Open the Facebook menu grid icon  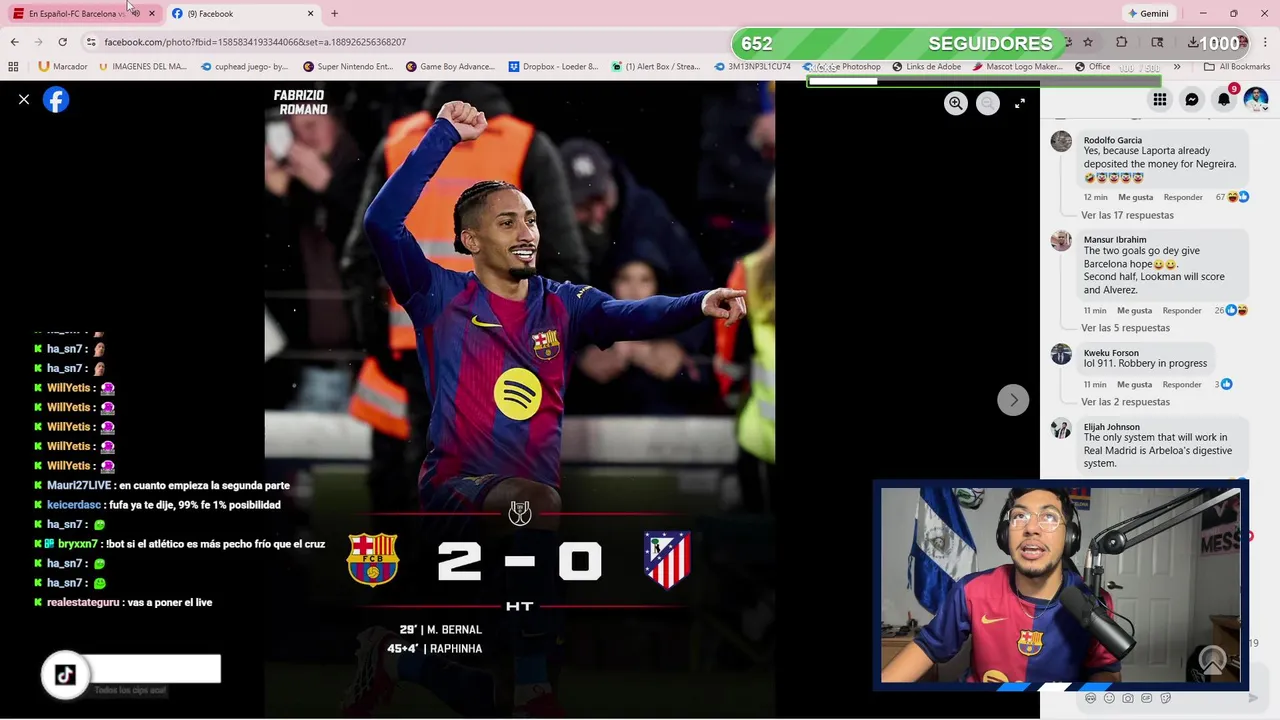point(1160,100)
